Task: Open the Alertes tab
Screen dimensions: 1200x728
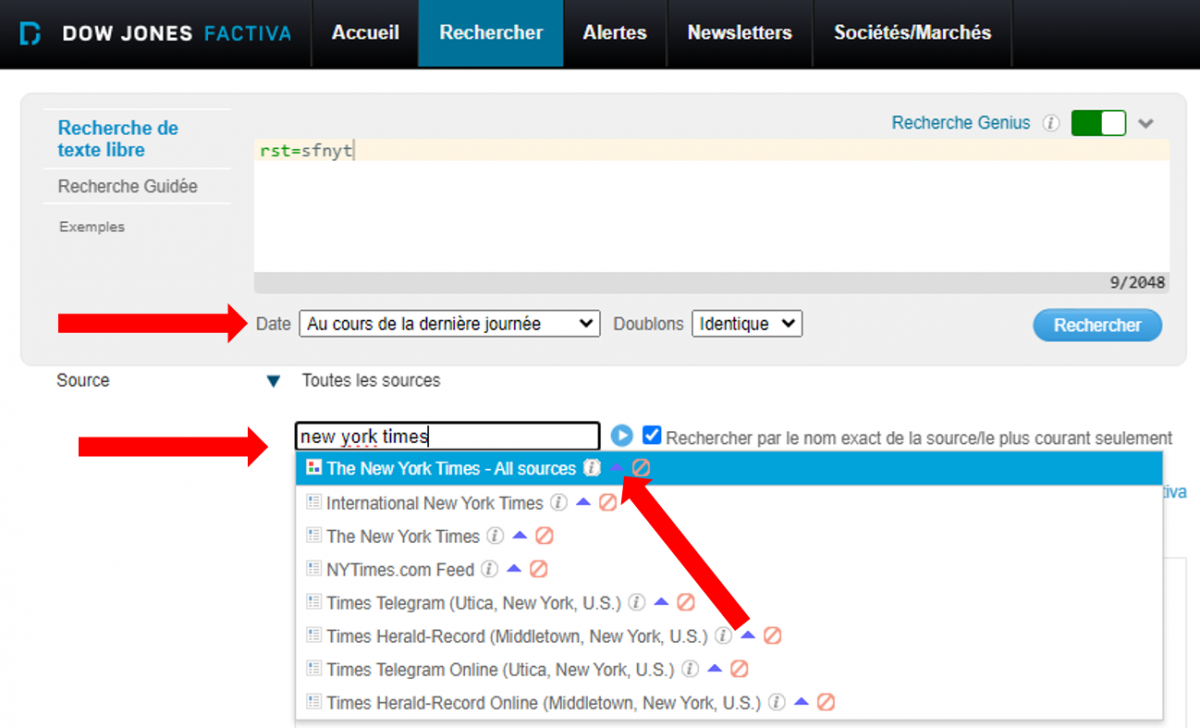Action: pos(615,33)
